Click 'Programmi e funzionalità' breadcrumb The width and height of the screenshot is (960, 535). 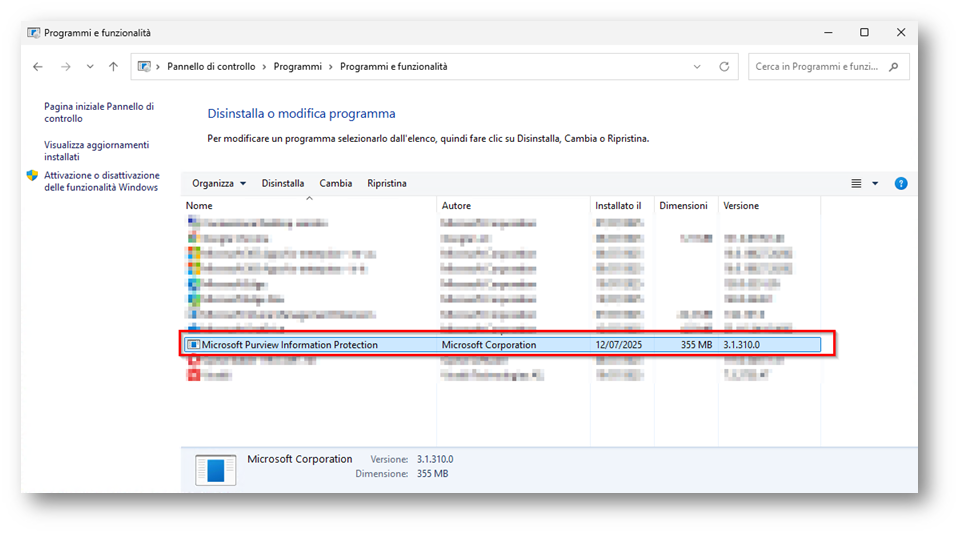click(394, 67)
